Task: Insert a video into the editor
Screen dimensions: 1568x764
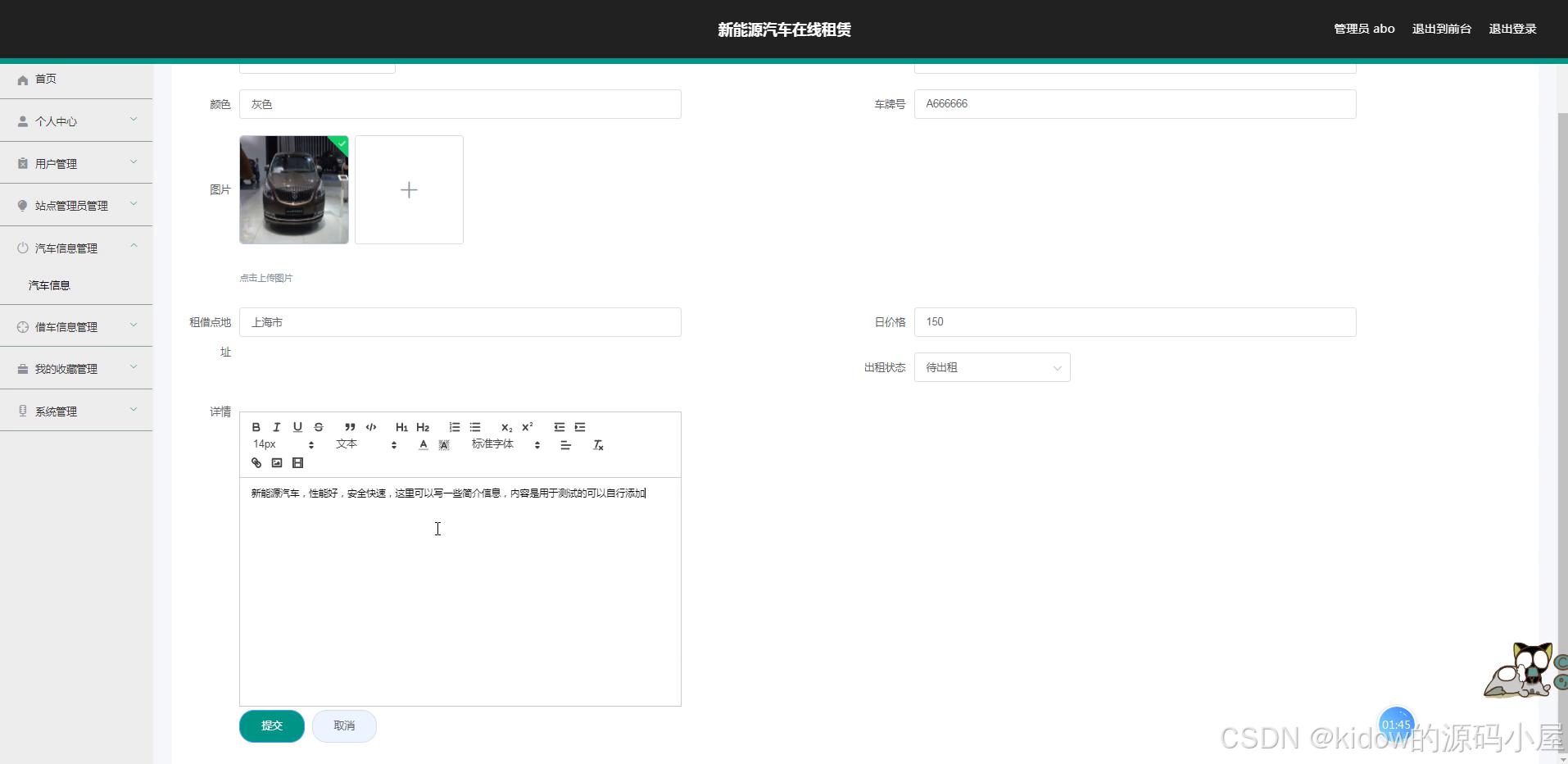Action: tap(298, 463)
